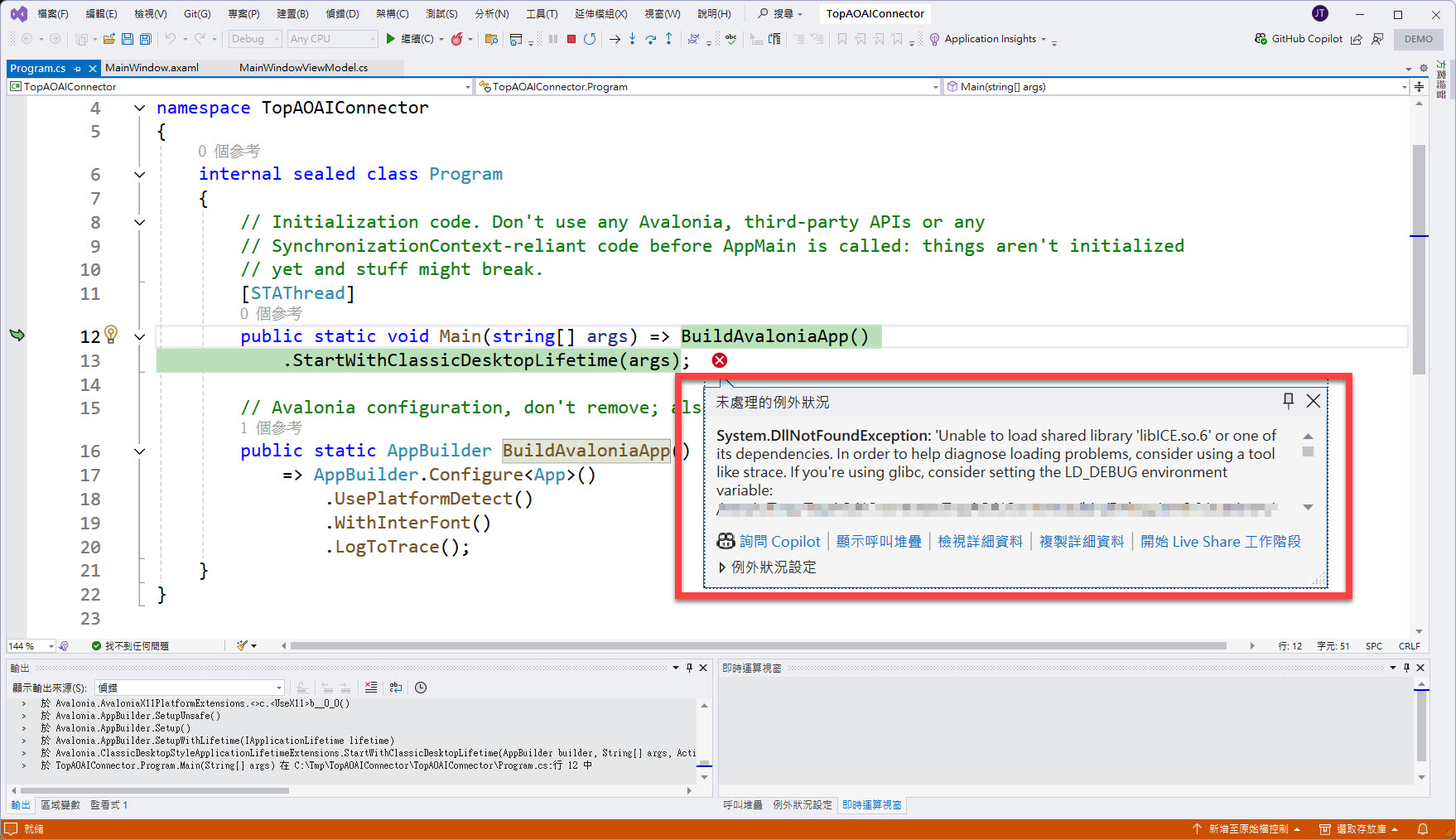
Task: Open the Git(G) menu
Action: (x=197, y=14)
